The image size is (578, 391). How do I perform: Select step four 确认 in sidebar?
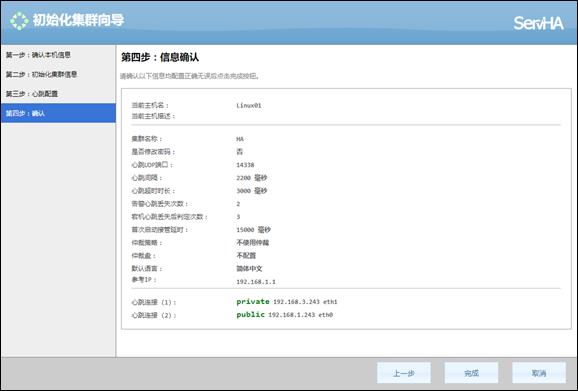(58, 113)
